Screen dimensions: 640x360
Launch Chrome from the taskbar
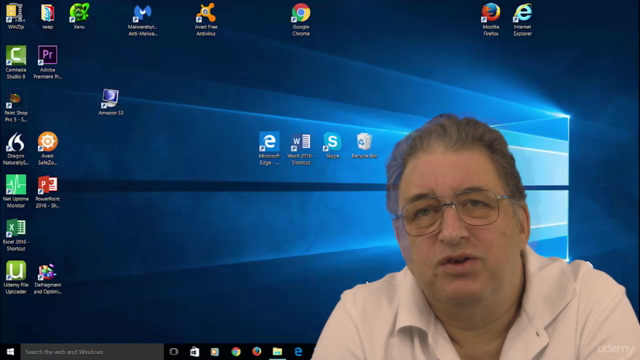tap(236, 351)
